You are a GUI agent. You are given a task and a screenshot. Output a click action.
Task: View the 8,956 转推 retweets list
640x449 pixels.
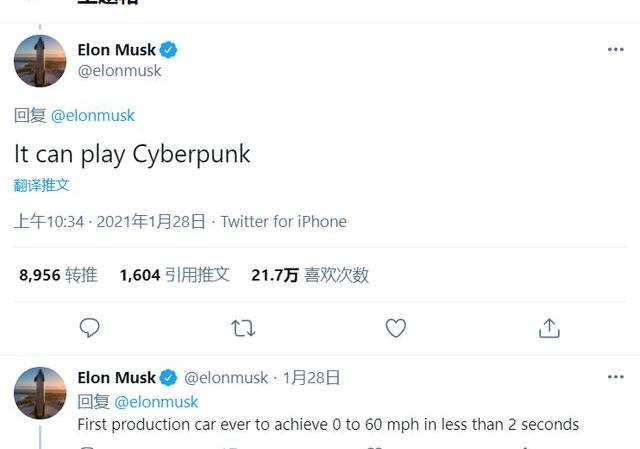[58, 275]
